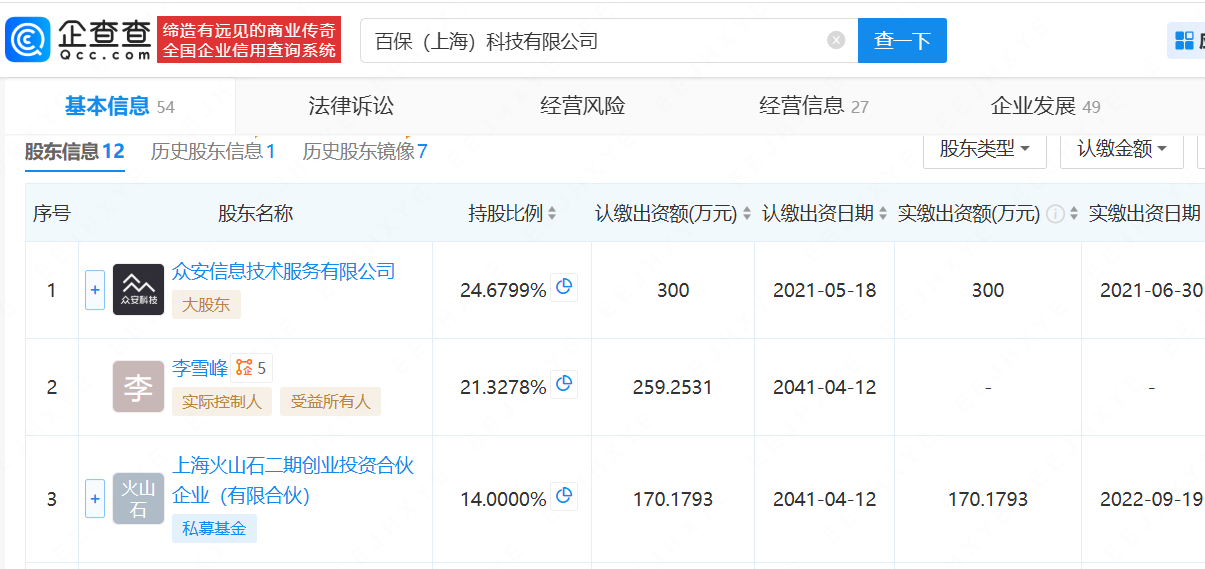Click the 众安科技 company logo
This screenshot has height=569, width=1205.
coord(138,290)
